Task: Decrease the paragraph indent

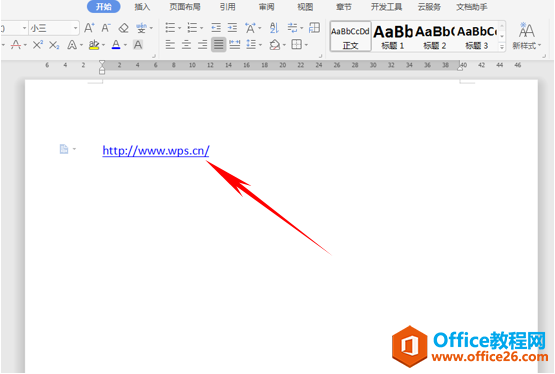Action: pyautogui.click(x=216, y=28)
